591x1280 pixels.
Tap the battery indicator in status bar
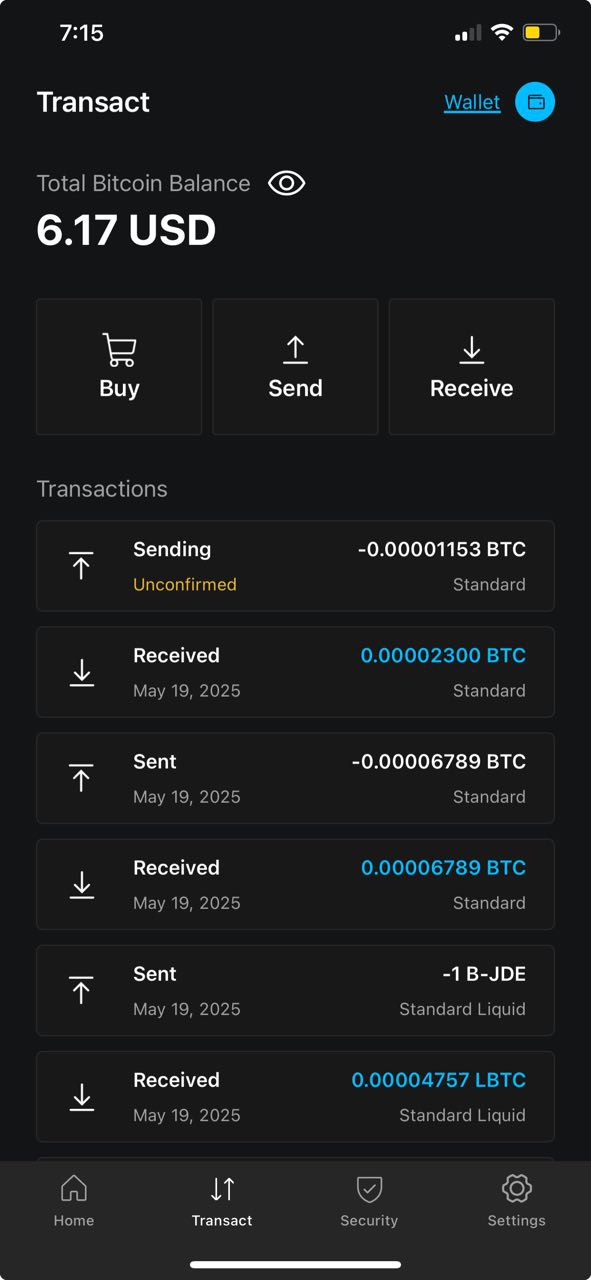click(540, 33)
